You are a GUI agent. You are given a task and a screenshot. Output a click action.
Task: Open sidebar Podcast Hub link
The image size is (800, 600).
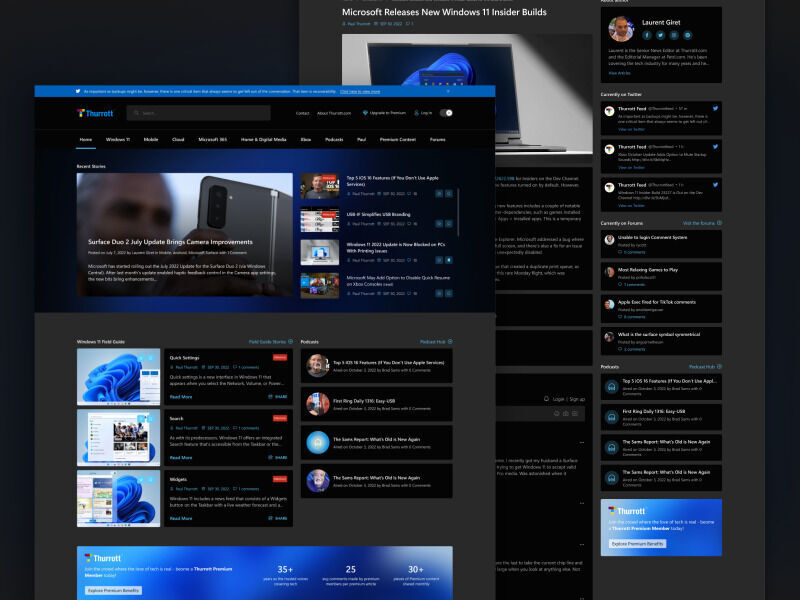705,367
